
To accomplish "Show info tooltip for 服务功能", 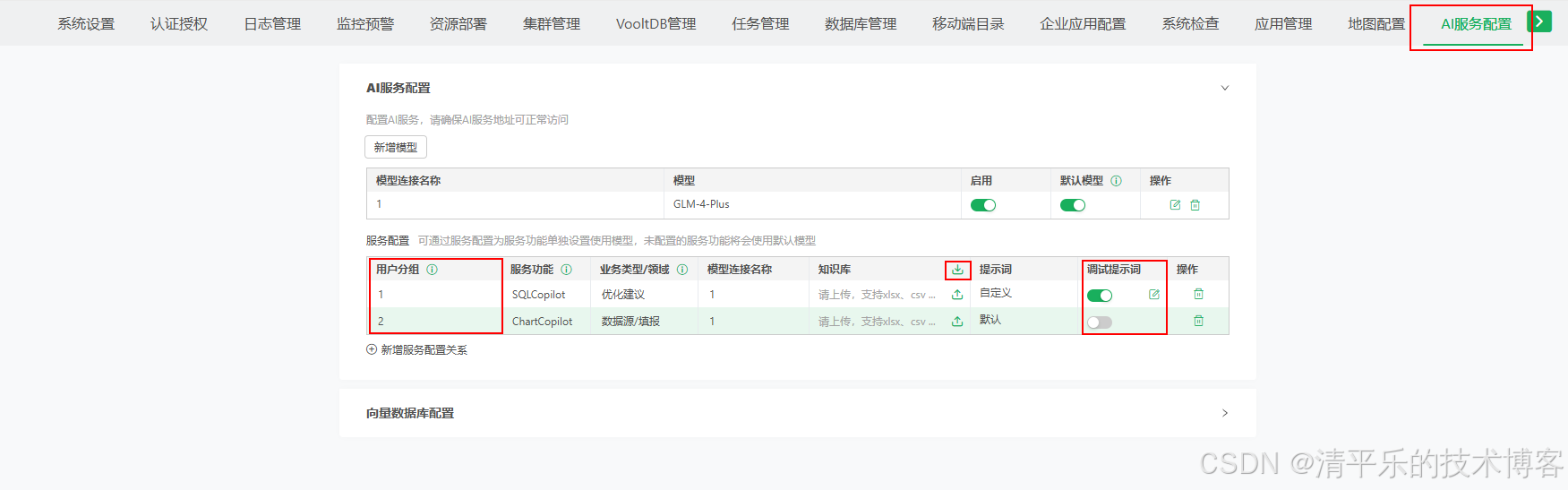I will 566,269.
